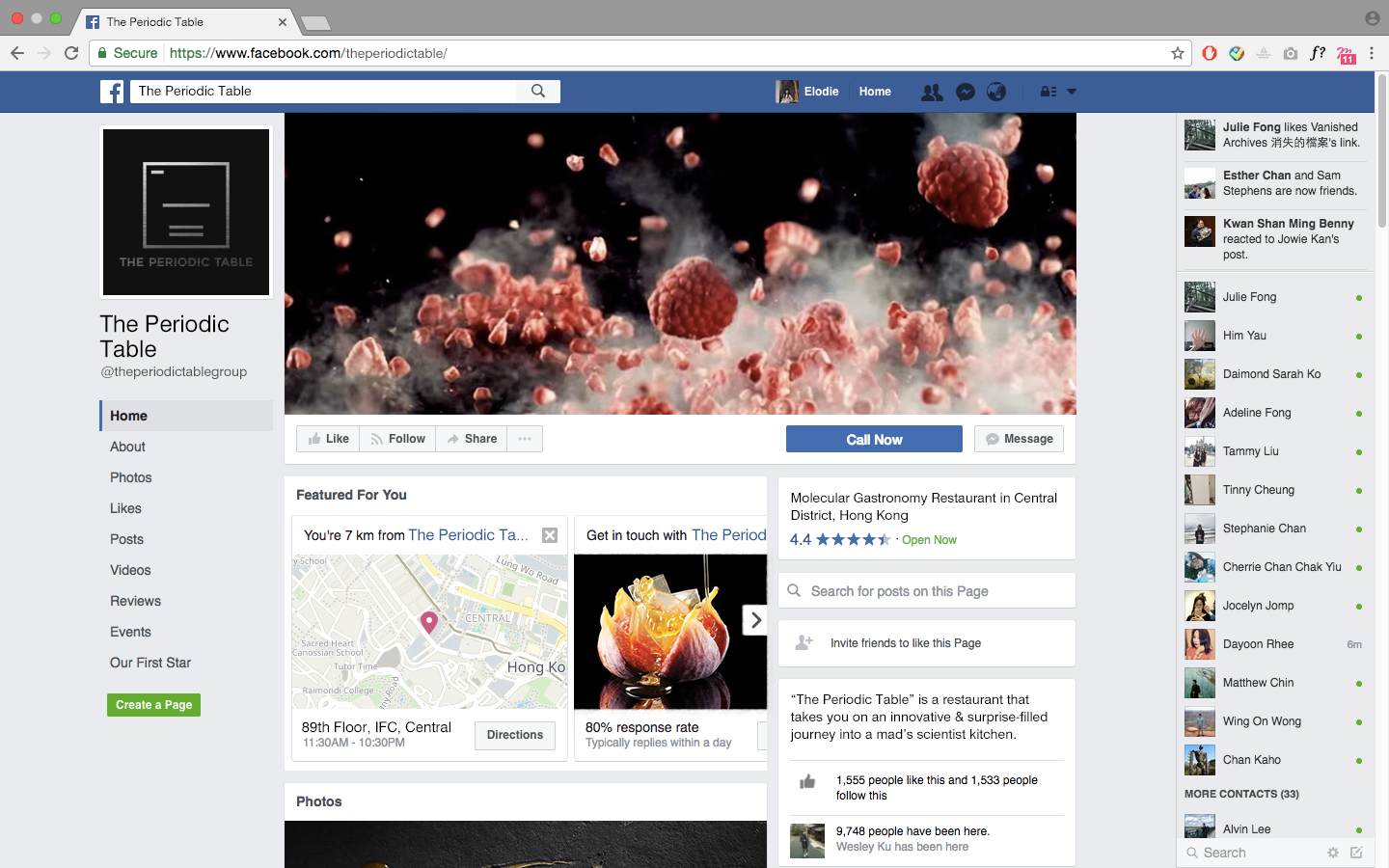Like the page with thumbs-up button
The height and width of the screenshot is (868, 1389).
328,439
